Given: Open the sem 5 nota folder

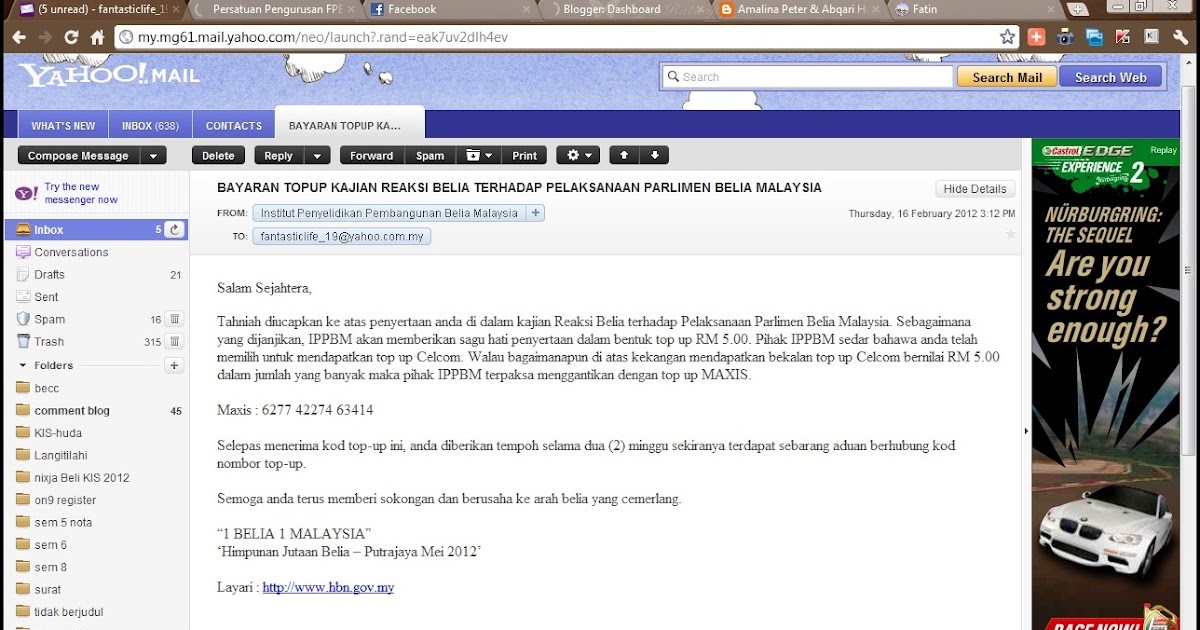Looking at the screenshot, I should tap(61, 522).
